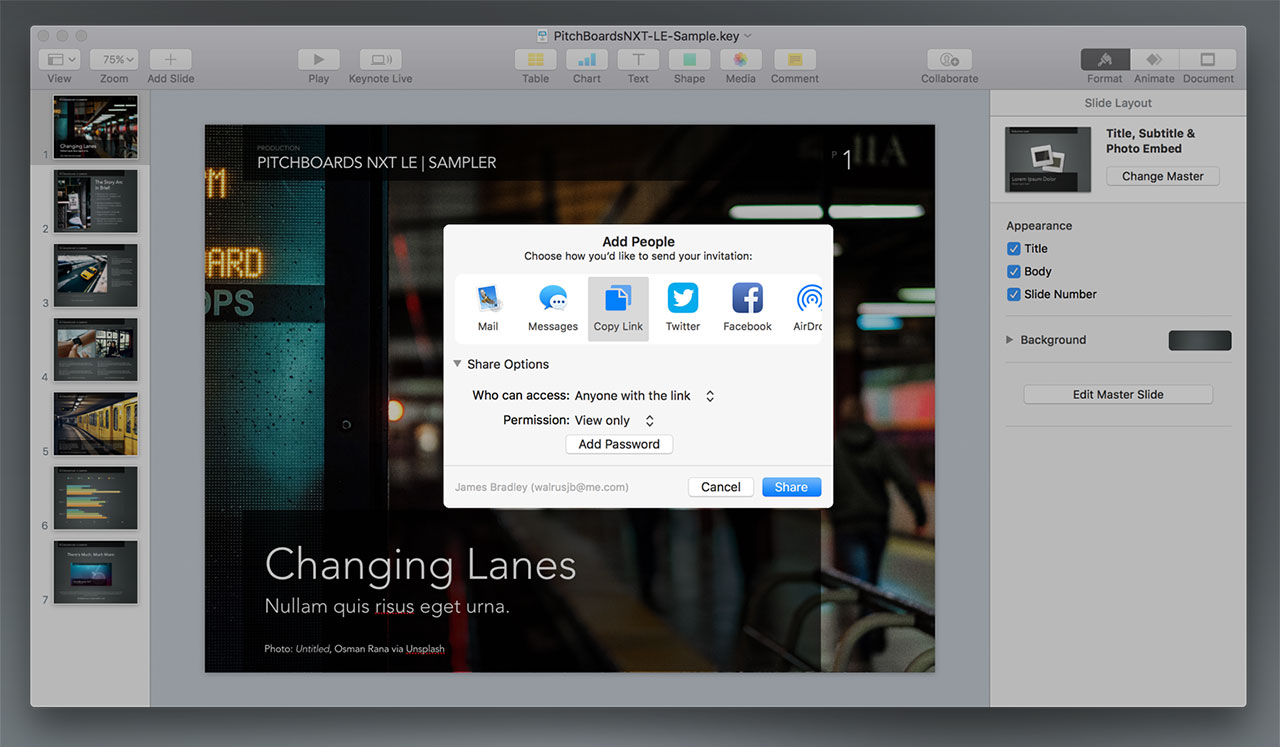This screenshot has width=1280, height=747.
Task: Choose Messages icon in share dialog
Action: (553, 299)
